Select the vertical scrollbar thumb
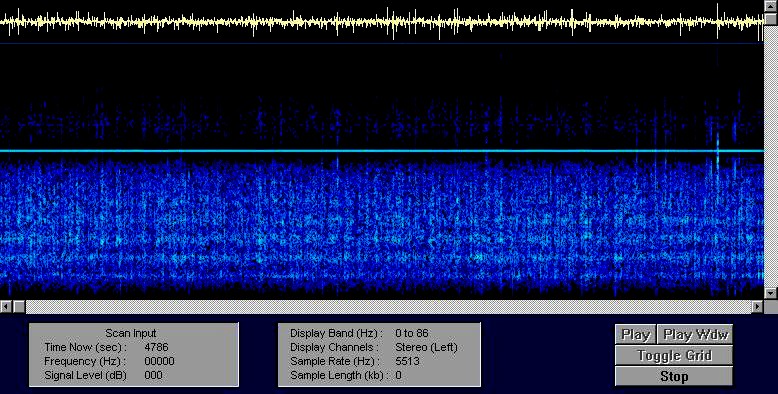Screen dimensions: 778x394 (x=771, y=19)
